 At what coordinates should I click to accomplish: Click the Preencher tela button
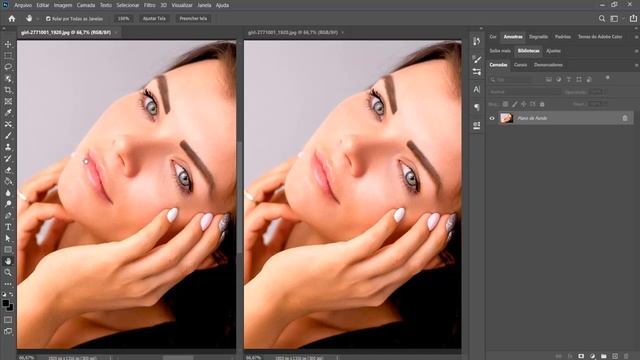coord(193,19)
